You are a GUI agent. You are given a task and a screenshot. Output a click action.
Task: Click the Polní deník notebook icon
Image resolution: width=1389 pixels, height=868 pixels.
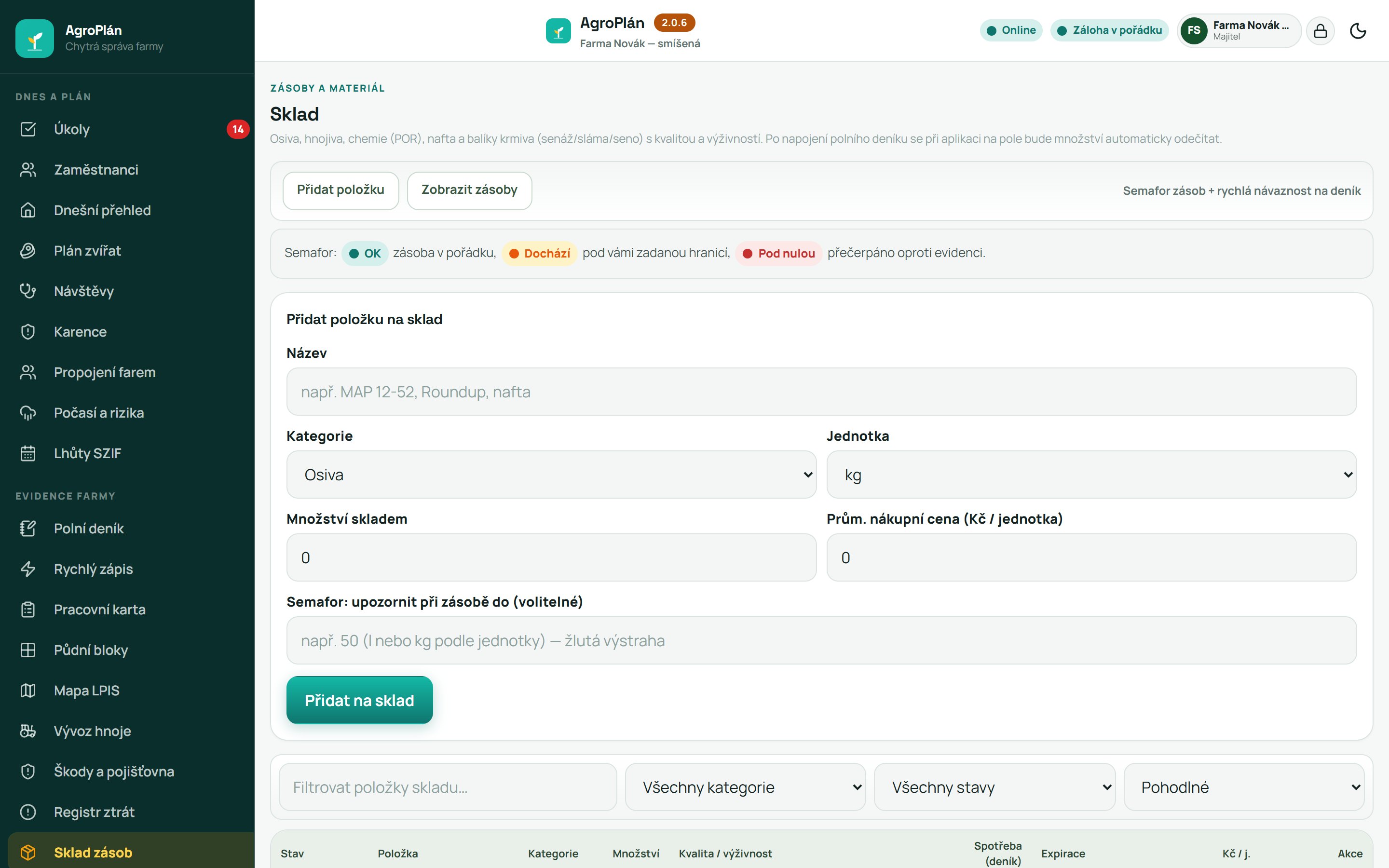pyautogui.click(x=27, y=529)
